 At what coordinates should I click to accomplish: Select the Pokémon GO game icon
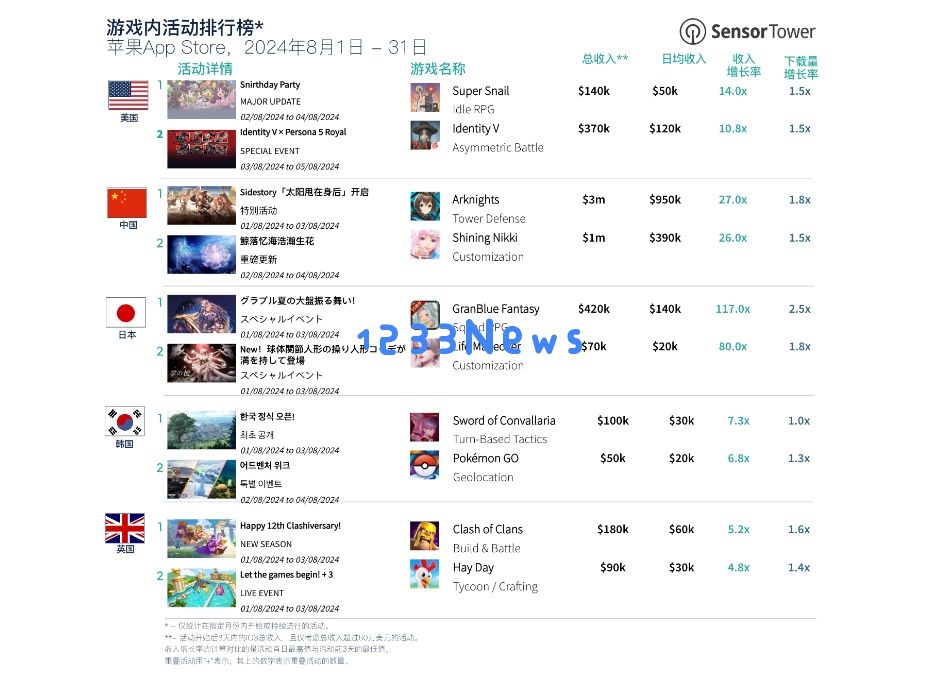(425, 465)
